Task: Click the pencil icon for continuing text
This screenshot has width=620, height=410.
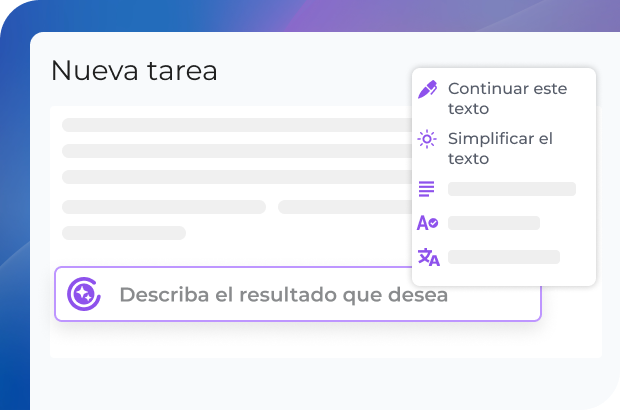Action: pos(428,89)
